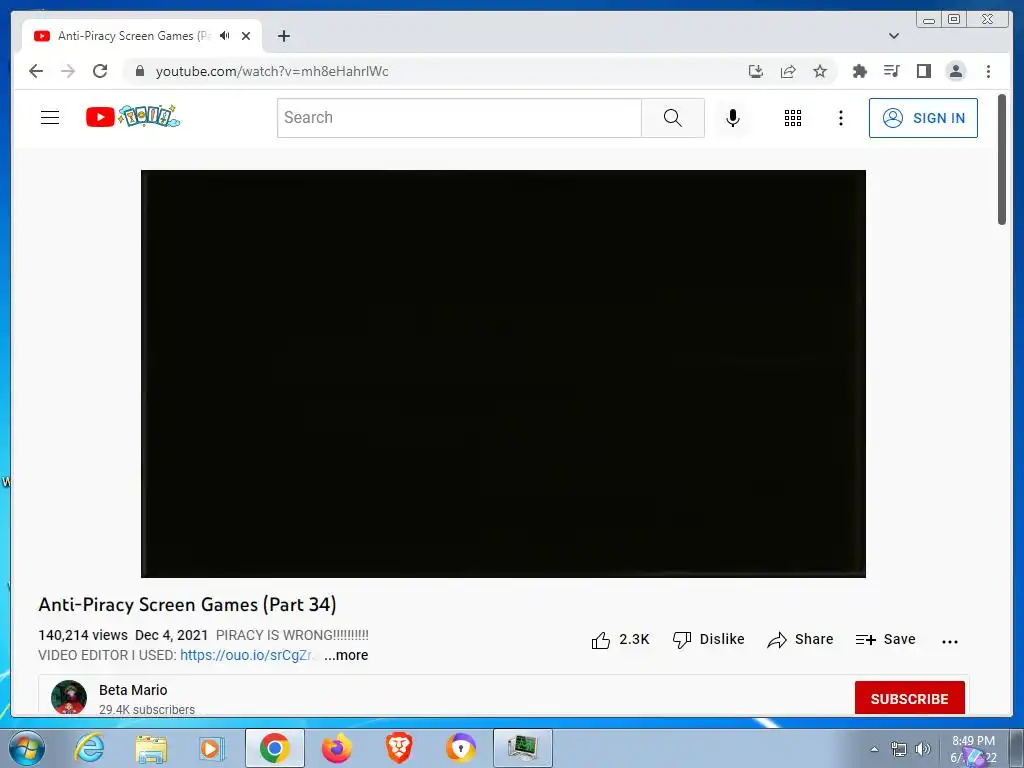The image size is (1024, 768).
Task: Open the YouTube hamburger guide menu
Action: pyautogui.click(x=50, y=118)
